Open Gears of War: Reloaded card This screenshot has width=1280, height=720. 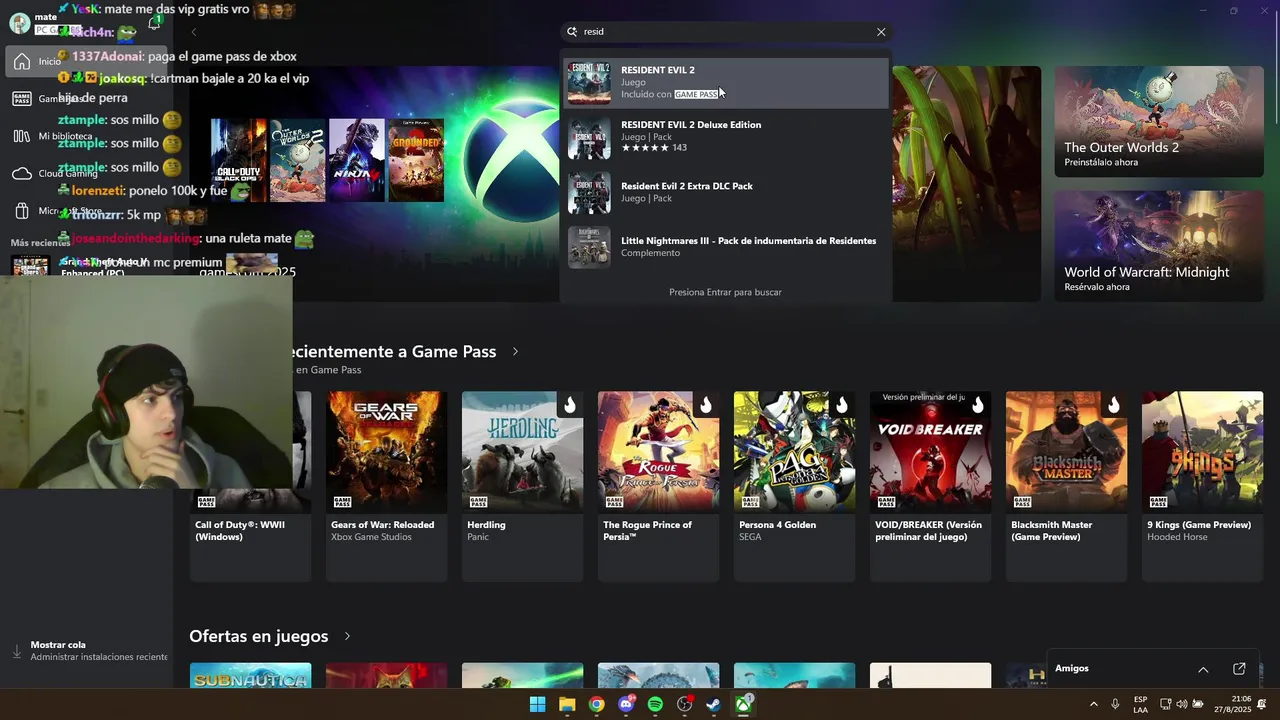(x=386, y=486)
